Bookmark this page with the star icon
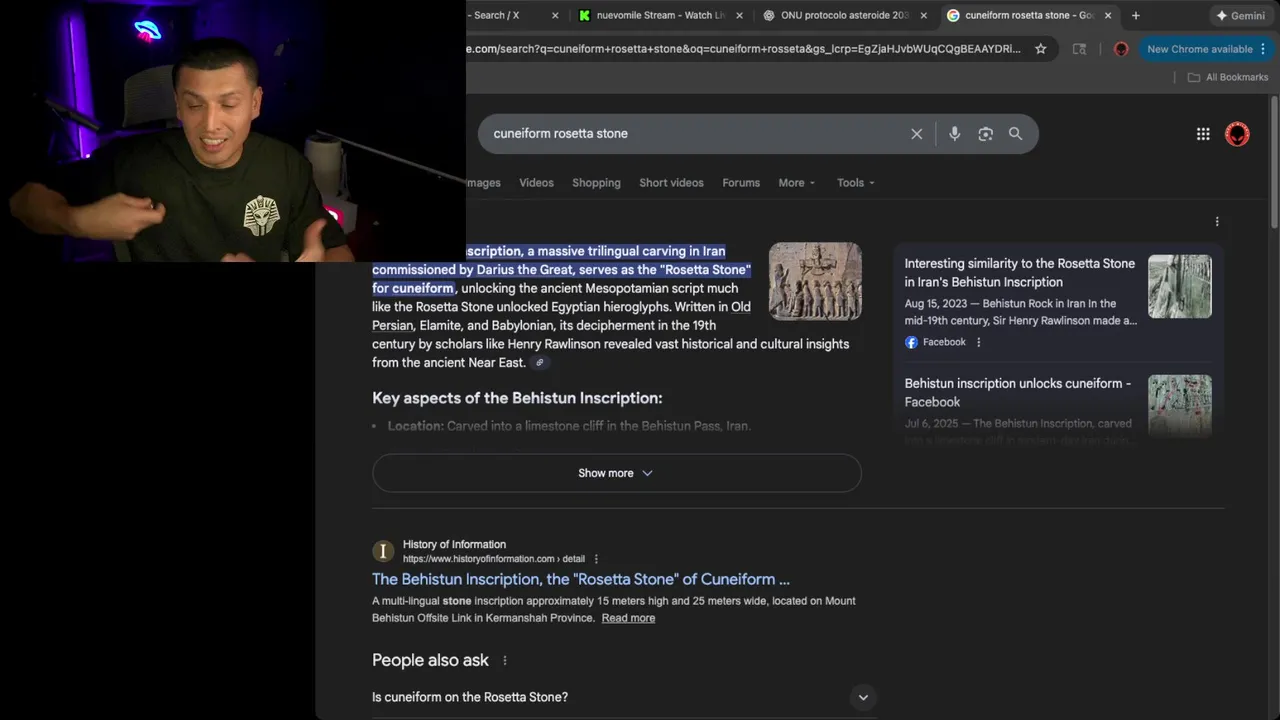1280x720 pixels. [x=1040, y=49]
